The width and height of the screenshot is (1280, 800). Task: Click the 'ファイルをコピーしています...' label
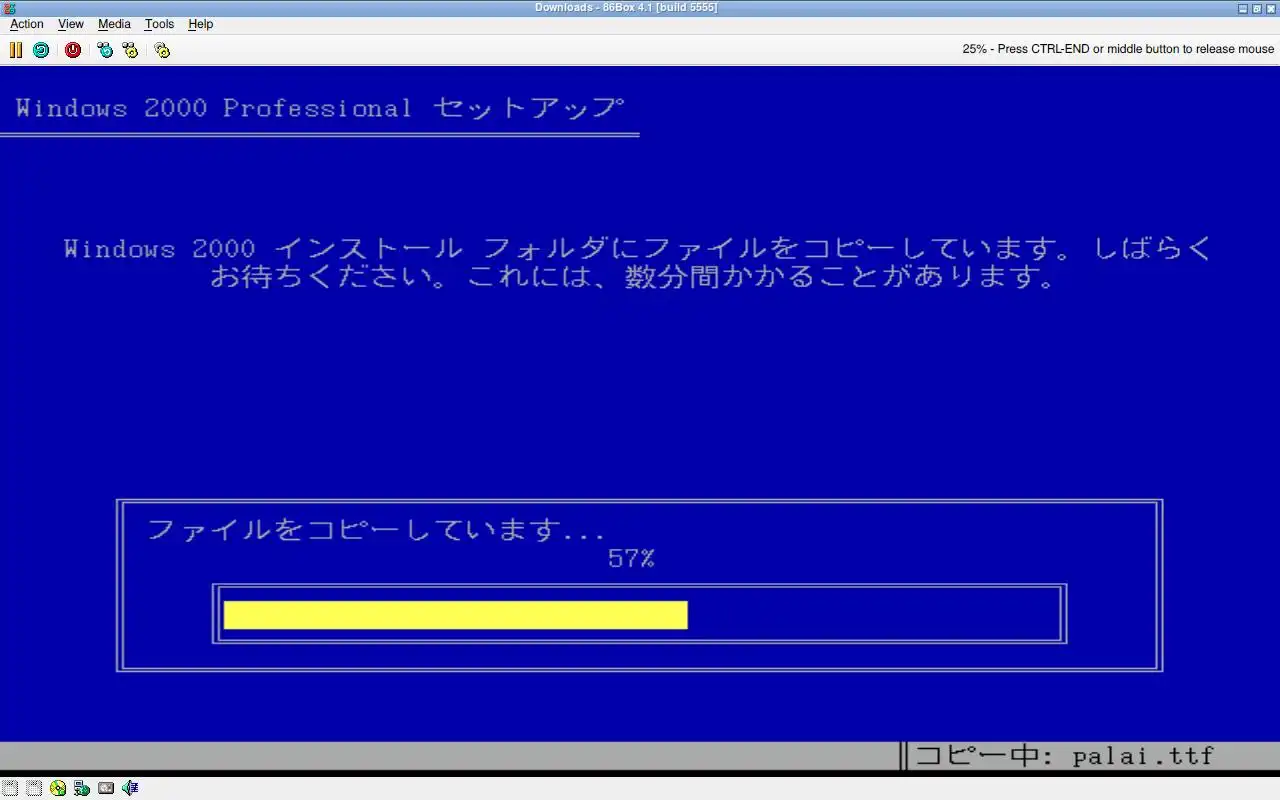click(x=376, y=530)
